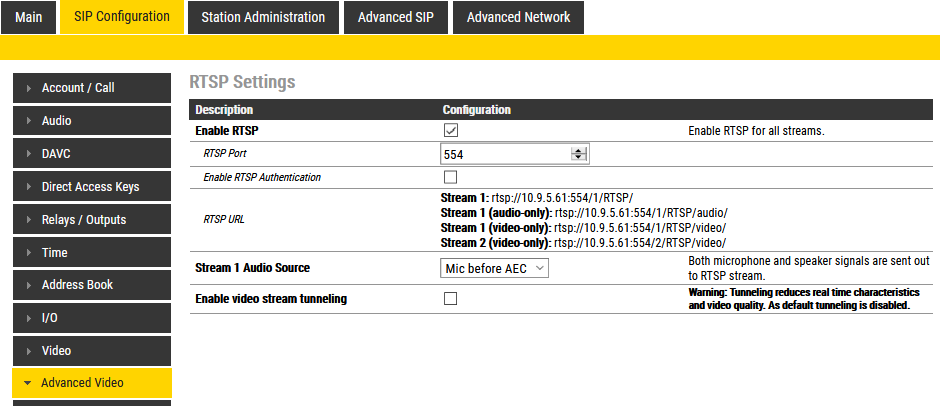Open the Station Administration tab
Screen dimensions: 940x406
click(263, 17)
